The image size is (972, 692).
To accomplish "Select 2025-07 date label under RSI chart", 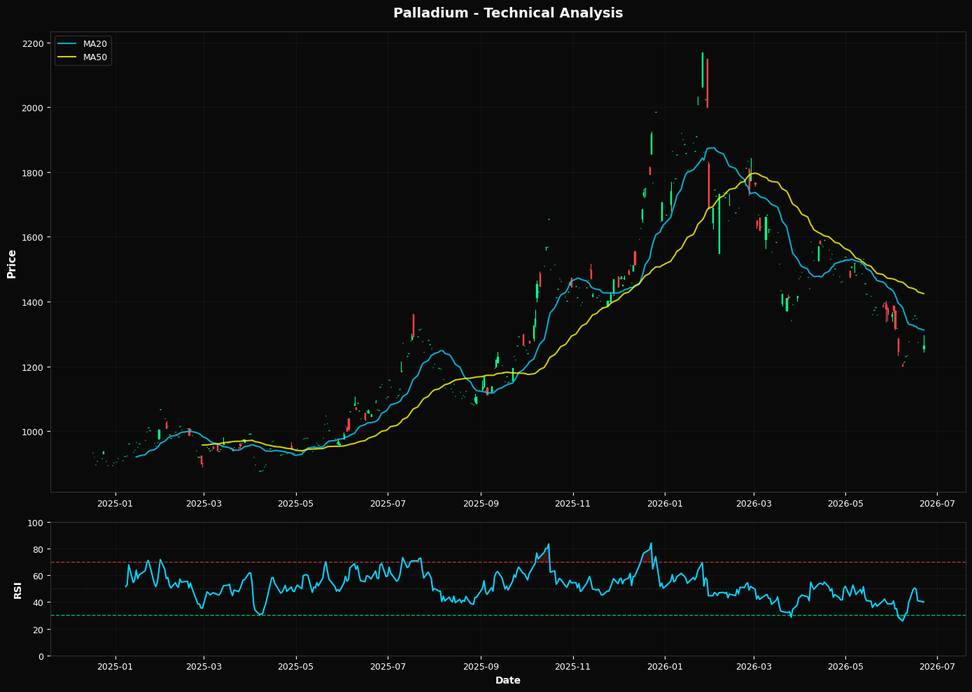I will (388, 668).
